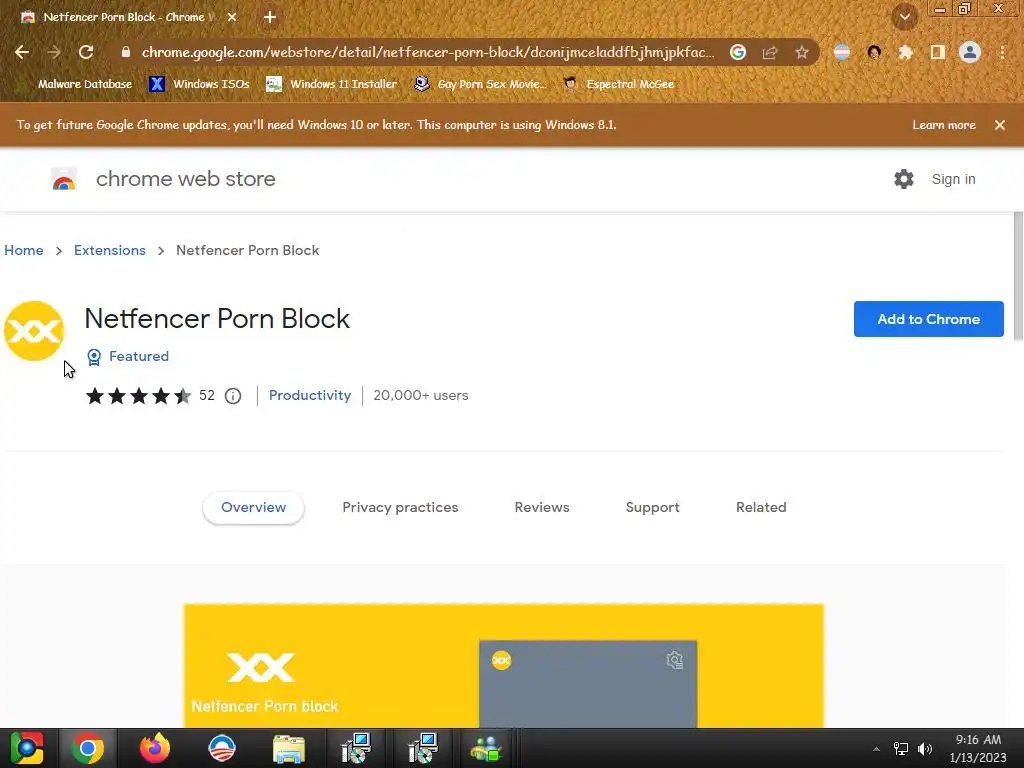The height and width of the screenshot is (768, 1024).
Task: Open Windows 11 Installer bookmark
Action: pos(332,84)
